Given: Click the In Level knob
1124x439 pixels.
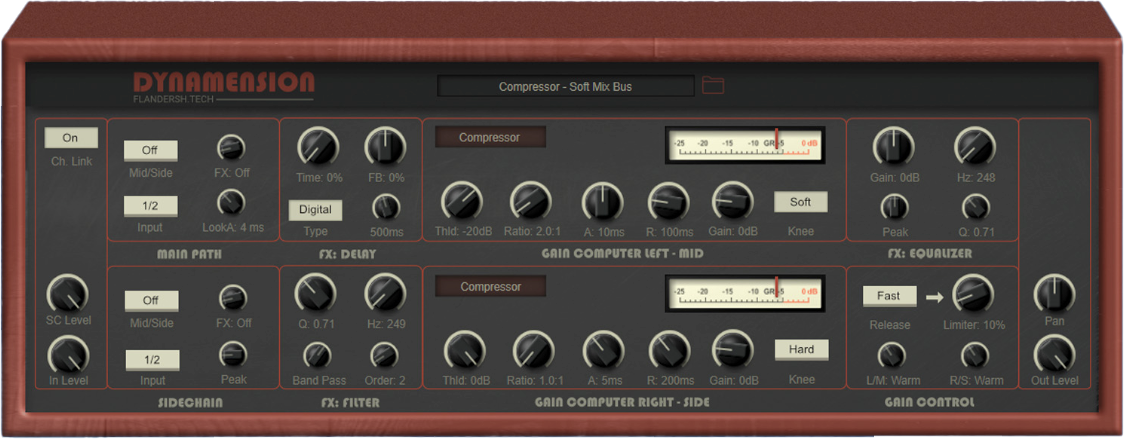Looking at the screenshot, I should [69, 356].
